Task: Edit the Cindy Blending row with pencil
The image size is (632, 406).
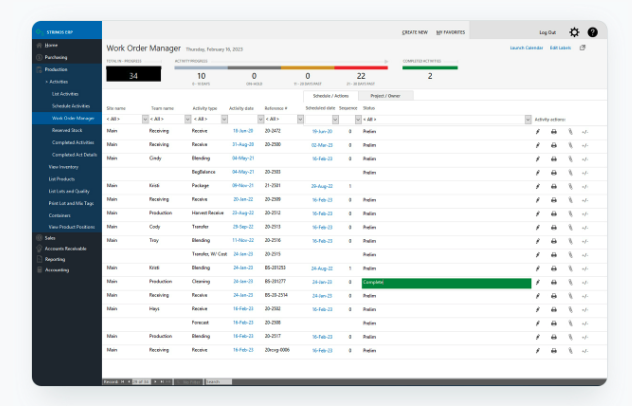Action: pyautogui.click(x=537, y=159)
